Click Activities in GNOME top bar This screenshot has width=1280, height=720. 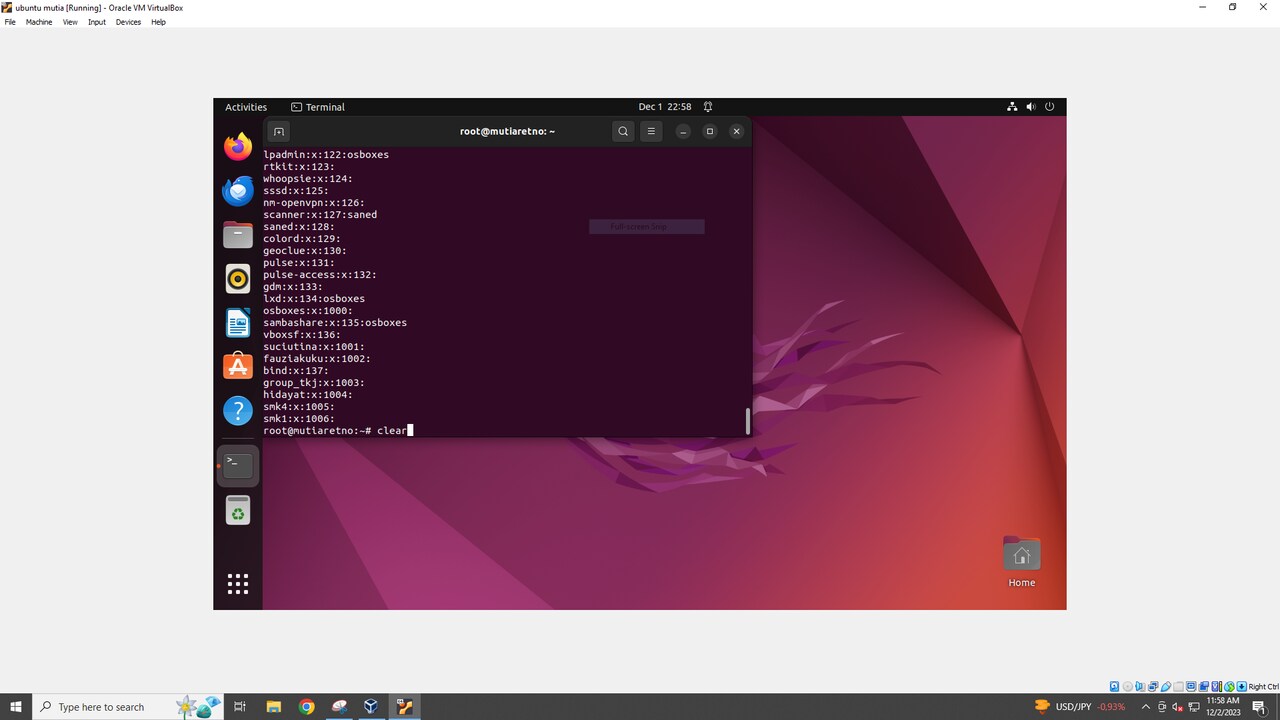[246, 107]
